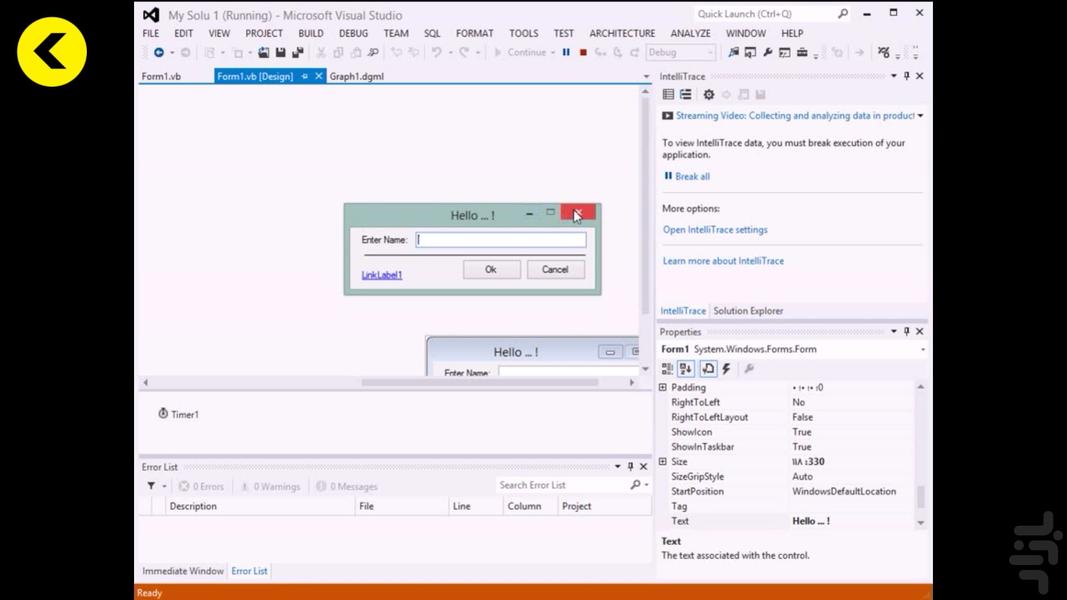
Task: Open the DEBUG menu
Action: pyautogui.click(x=353, y=33)
